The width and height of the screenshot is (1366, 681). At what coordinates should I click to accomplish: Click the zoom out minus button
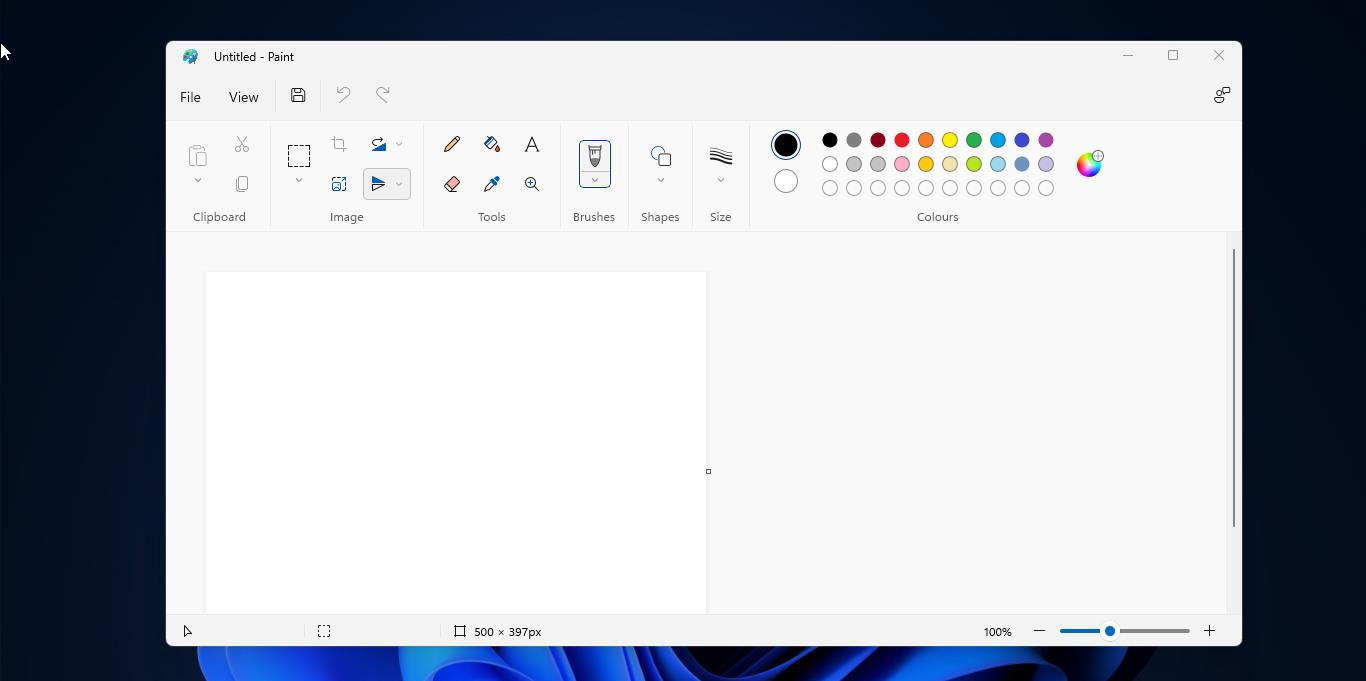[x=1039, y=631]
